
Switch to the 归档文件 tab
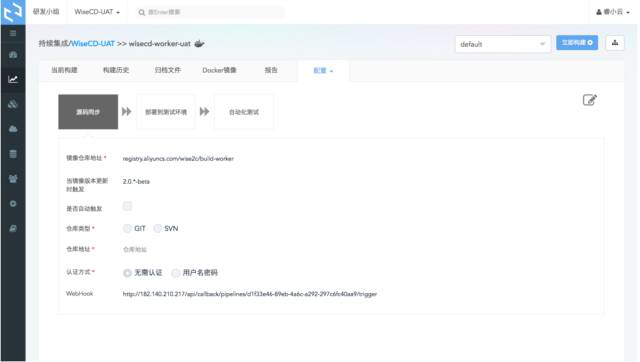pyautogui.click(x=167, y=70)
